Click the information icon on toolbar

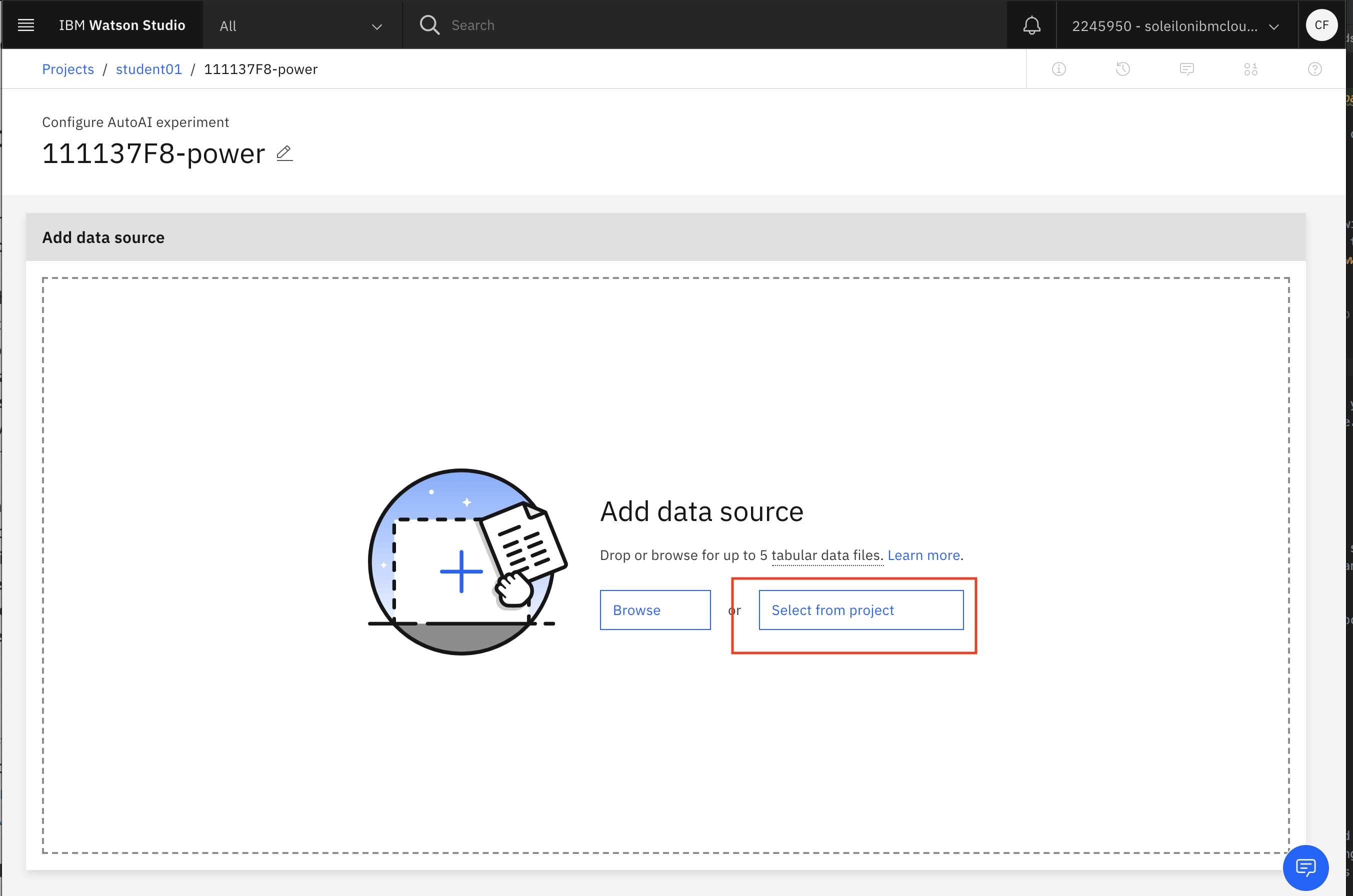point(1058,69)
